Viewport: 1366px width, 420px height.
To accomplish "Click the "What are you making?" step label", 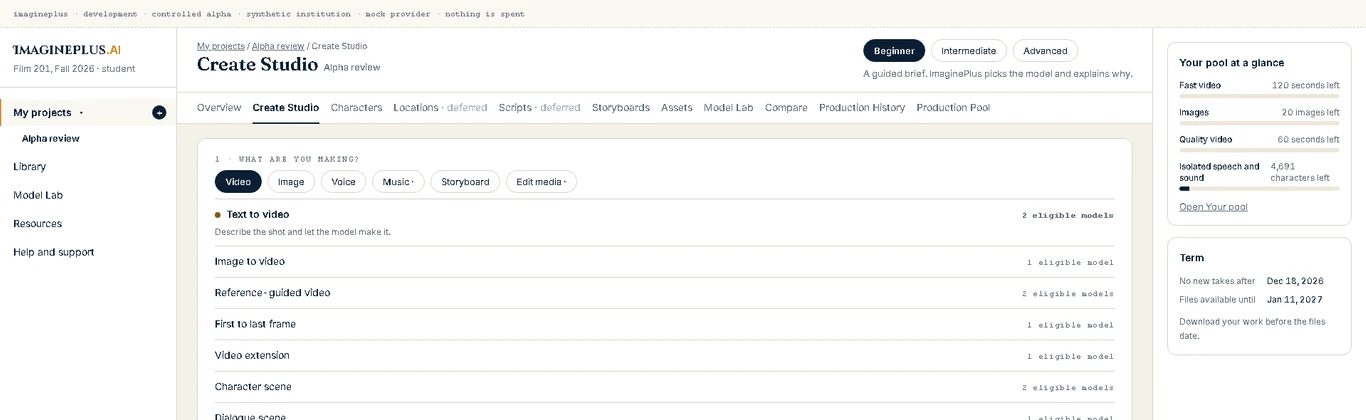I will click(x=286, y=159).
